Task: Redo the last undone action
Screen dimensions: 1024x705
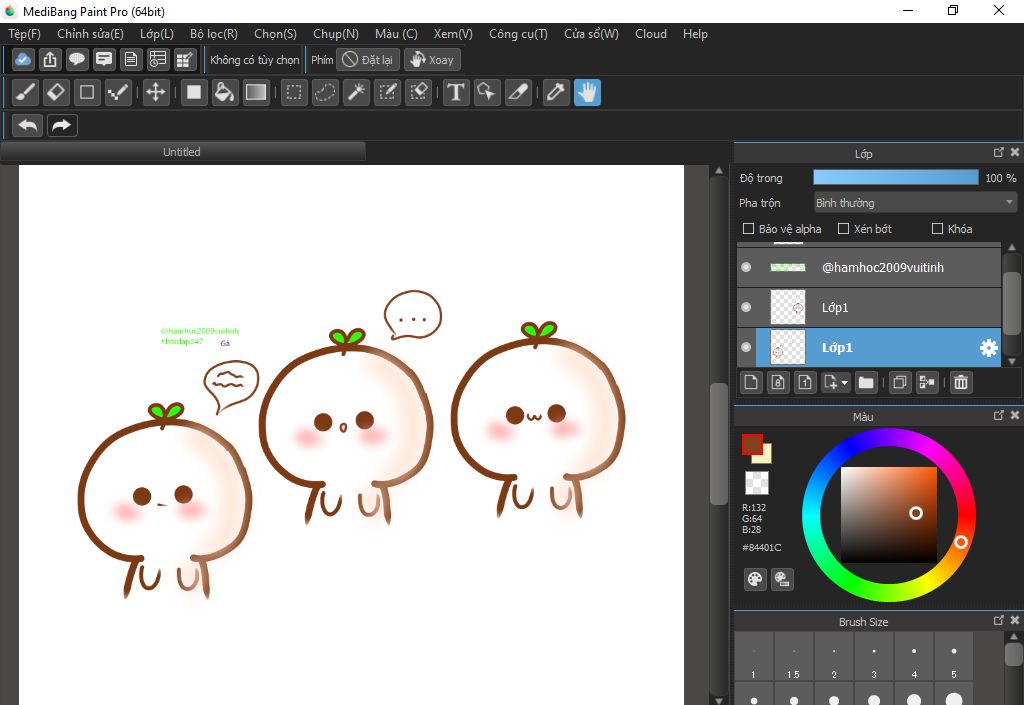Action: 62,125
